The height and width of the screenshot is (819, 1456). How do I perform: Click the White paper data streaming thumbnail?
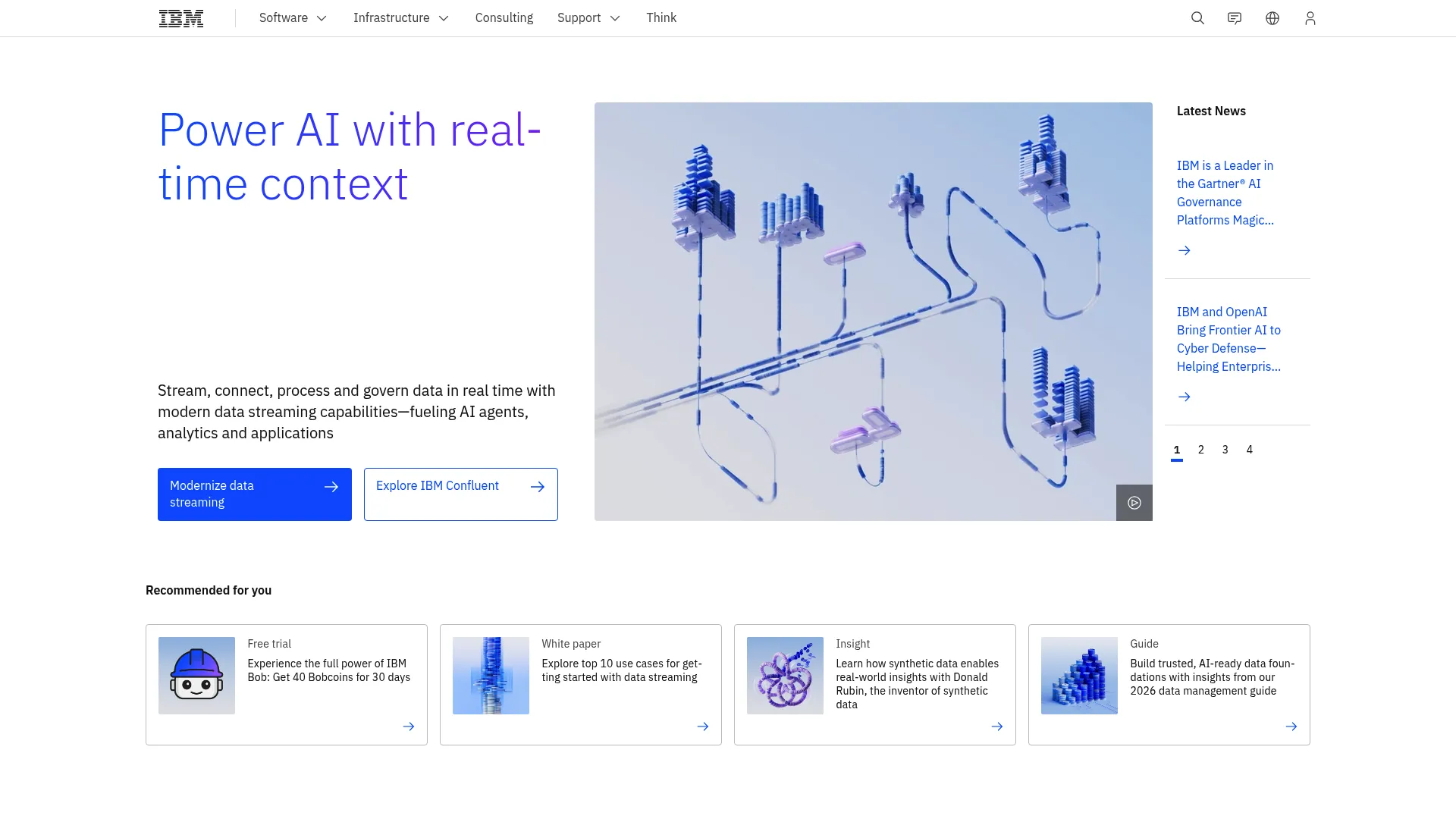(491, 676)
